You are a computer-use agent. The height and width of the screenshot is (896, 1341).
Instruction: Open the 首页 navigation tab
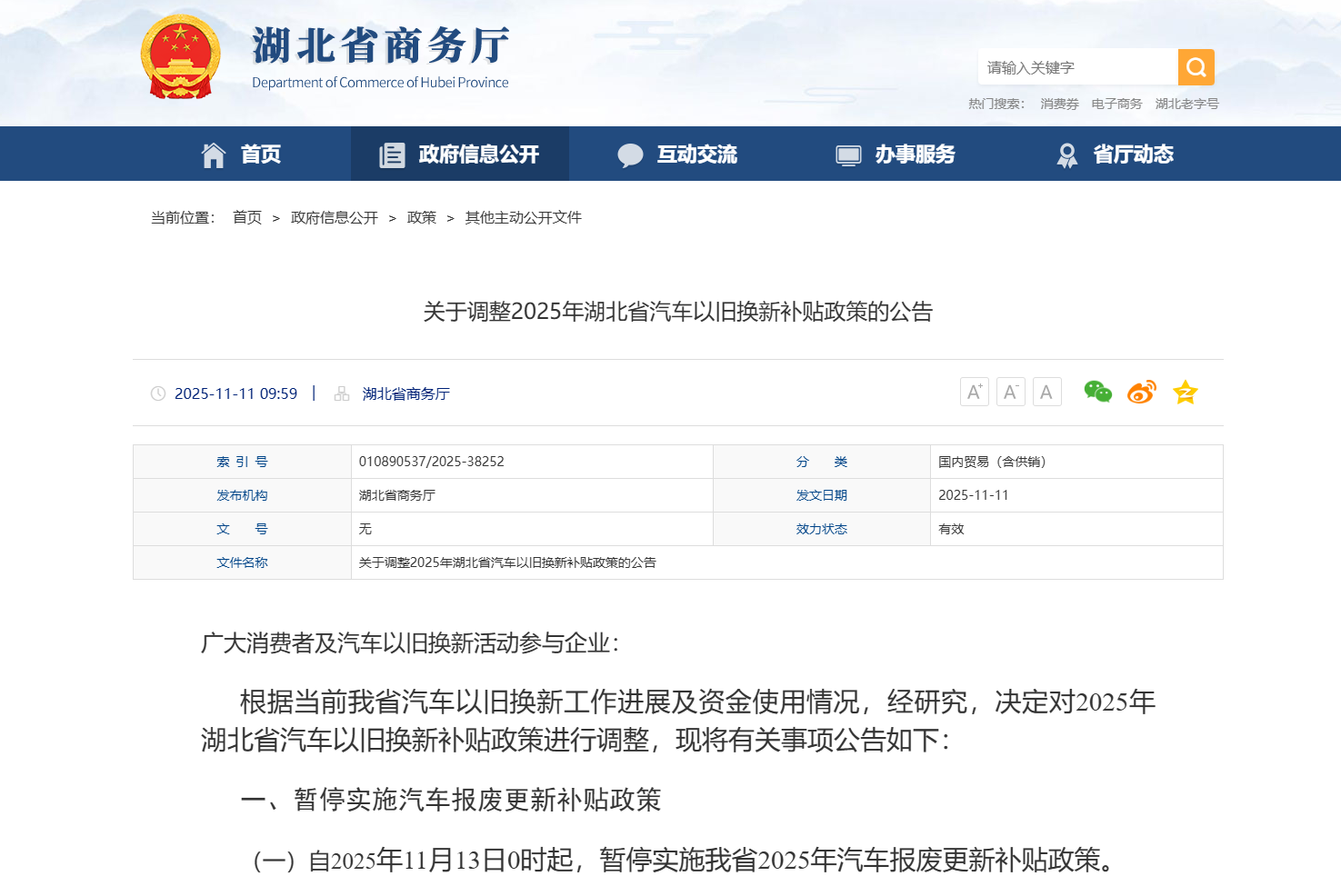241,154
